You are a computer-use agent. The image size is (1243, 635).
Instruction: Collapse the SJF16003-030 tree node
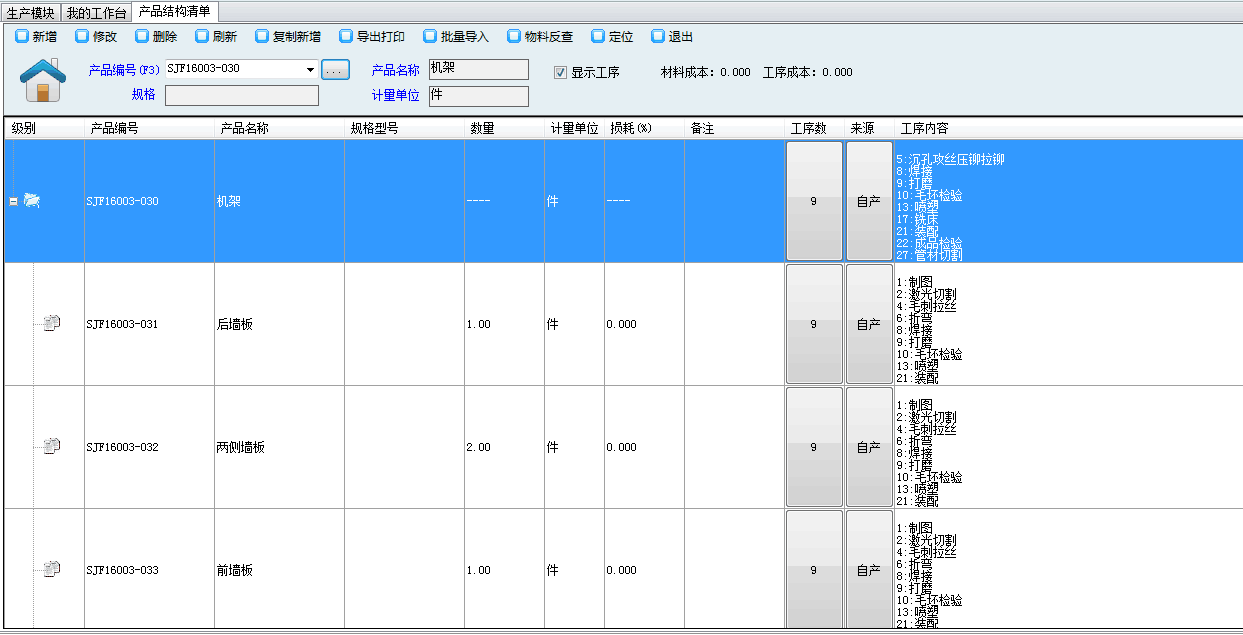pos(13,201)
